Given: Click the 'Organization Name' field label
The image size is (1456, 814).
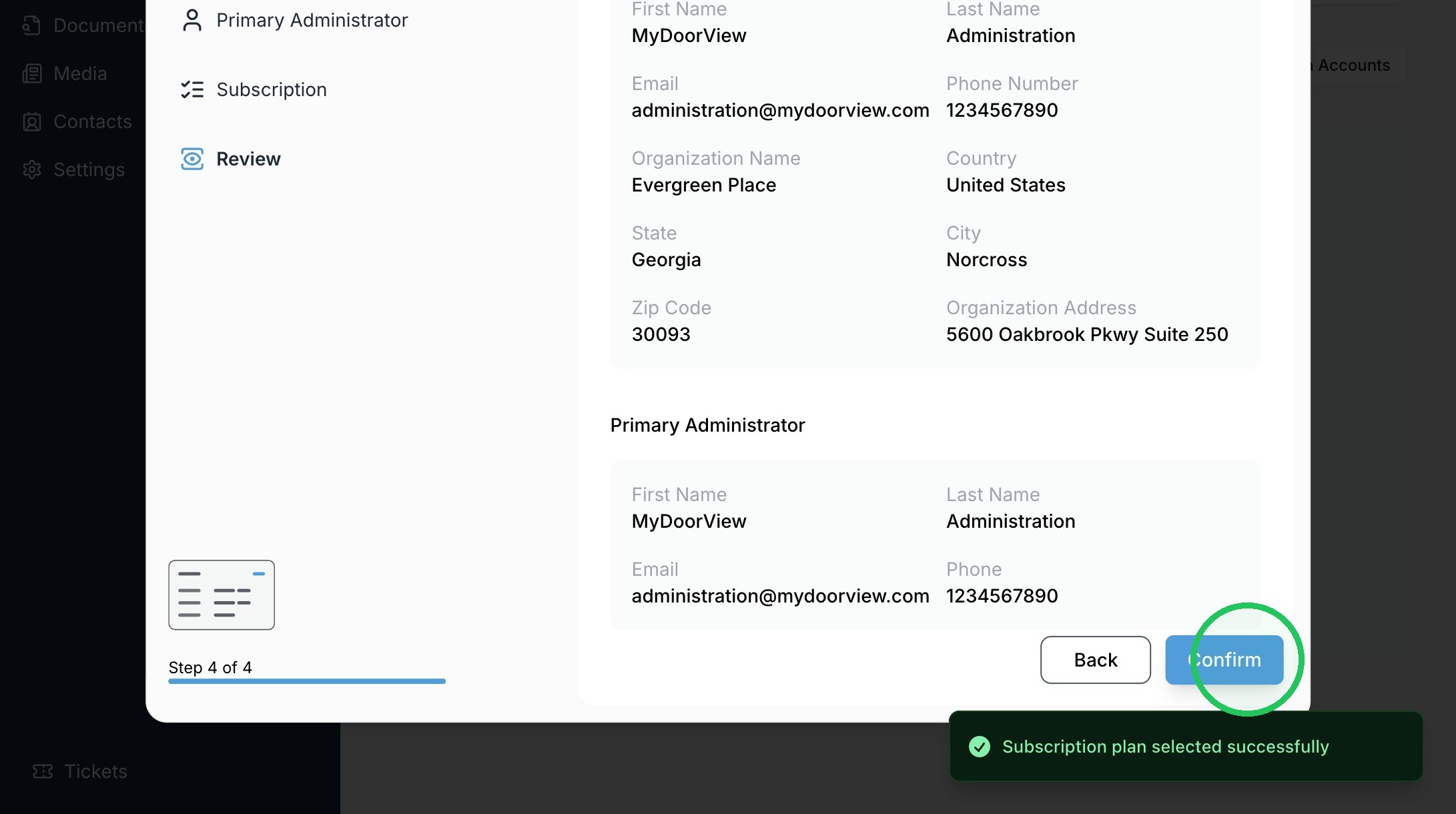Looking at the screenshot, I should tap(716, 158).
